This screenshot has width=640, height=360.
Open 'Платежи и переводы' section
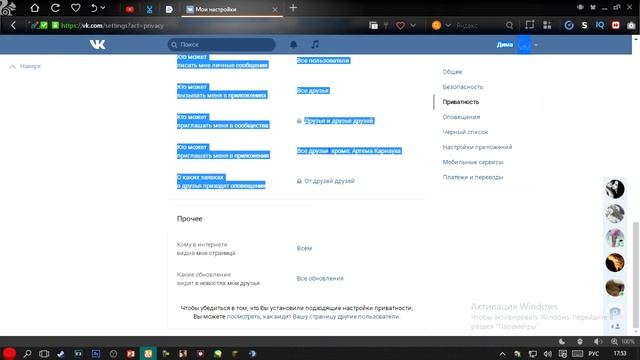tap(473, 178)
